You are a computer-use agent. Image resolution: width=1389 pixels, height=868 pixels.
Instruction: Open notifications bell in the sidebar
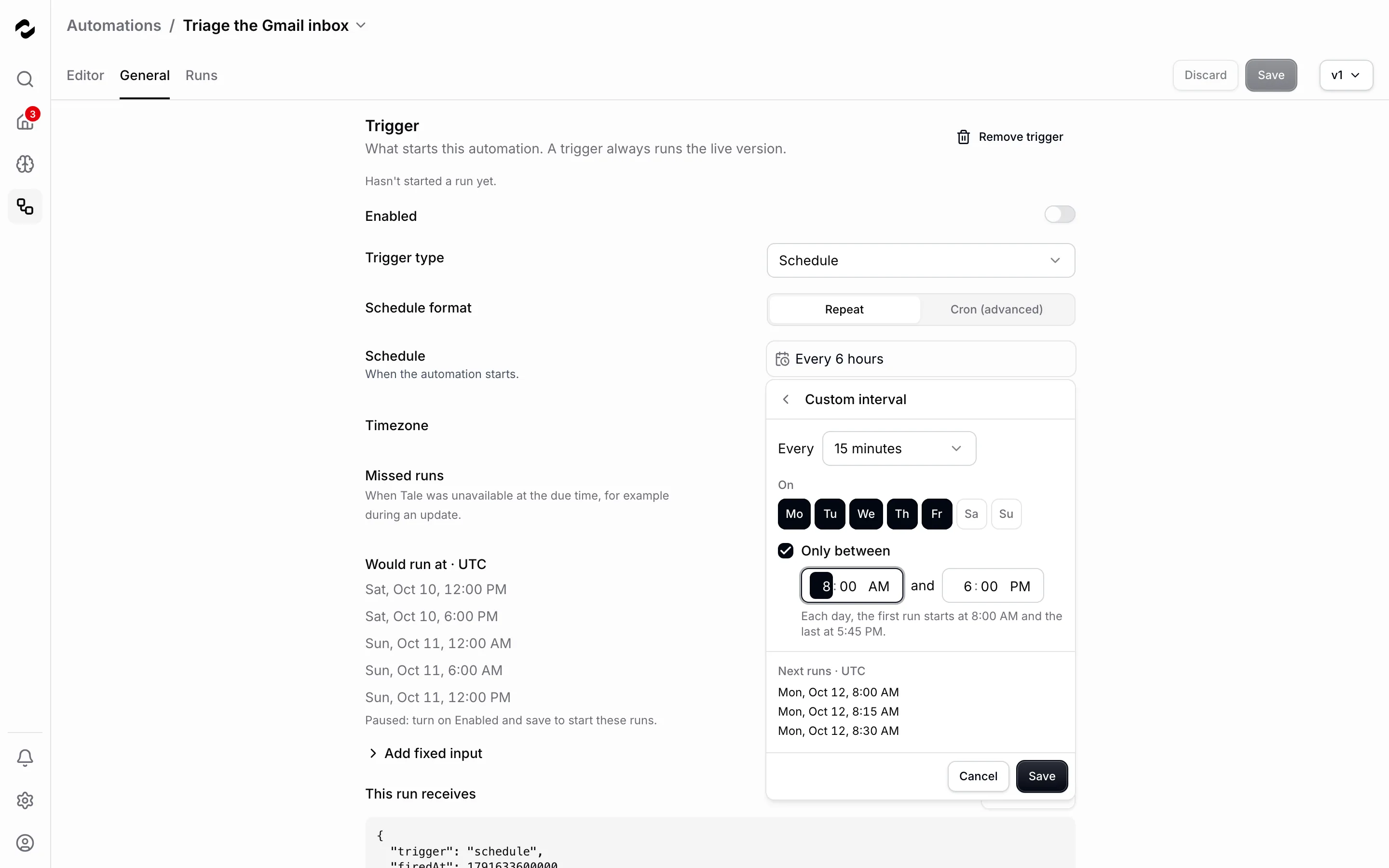[x=25, y=758]
